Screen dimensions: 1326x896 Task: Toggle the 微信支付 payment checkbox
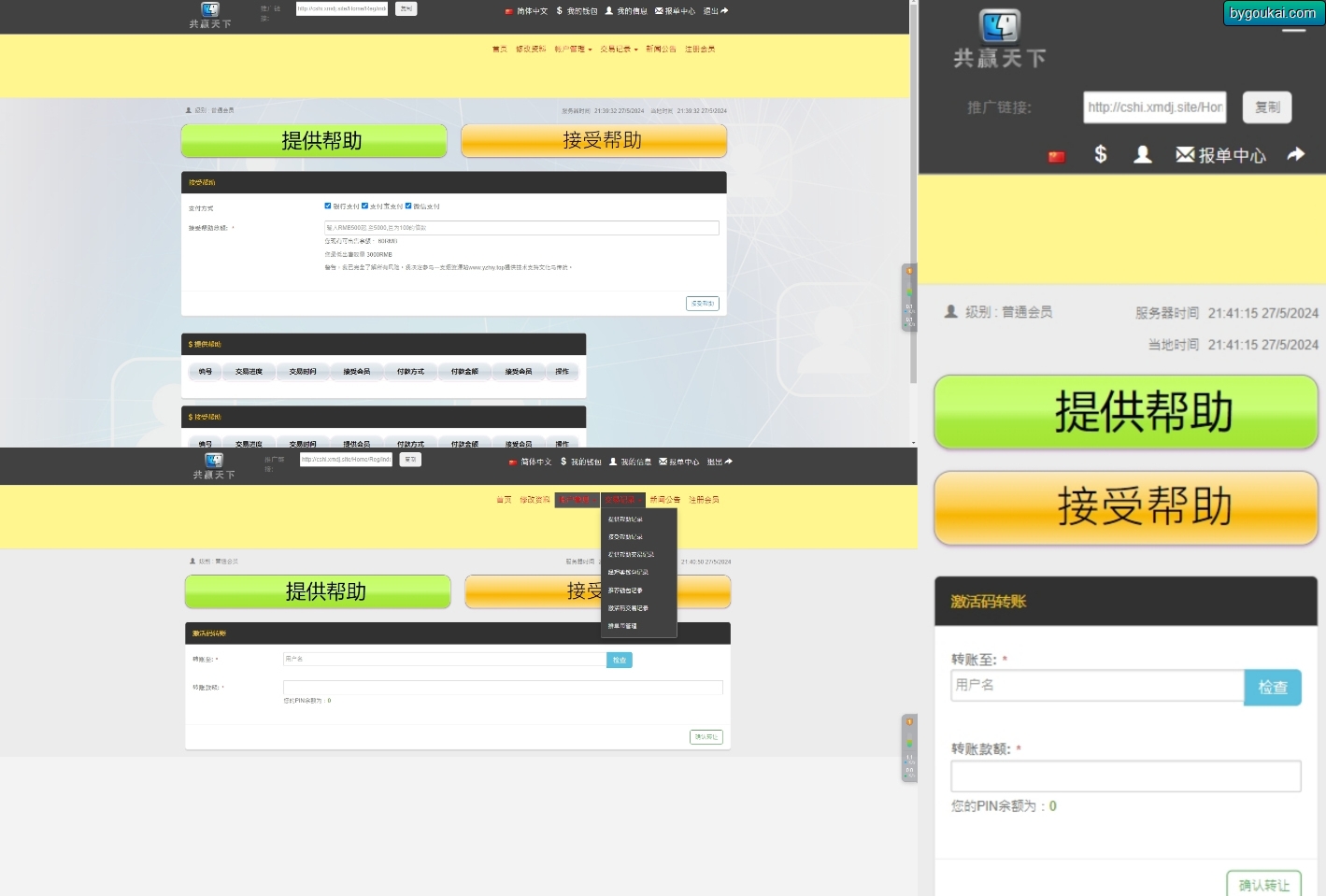click(408, 206)
